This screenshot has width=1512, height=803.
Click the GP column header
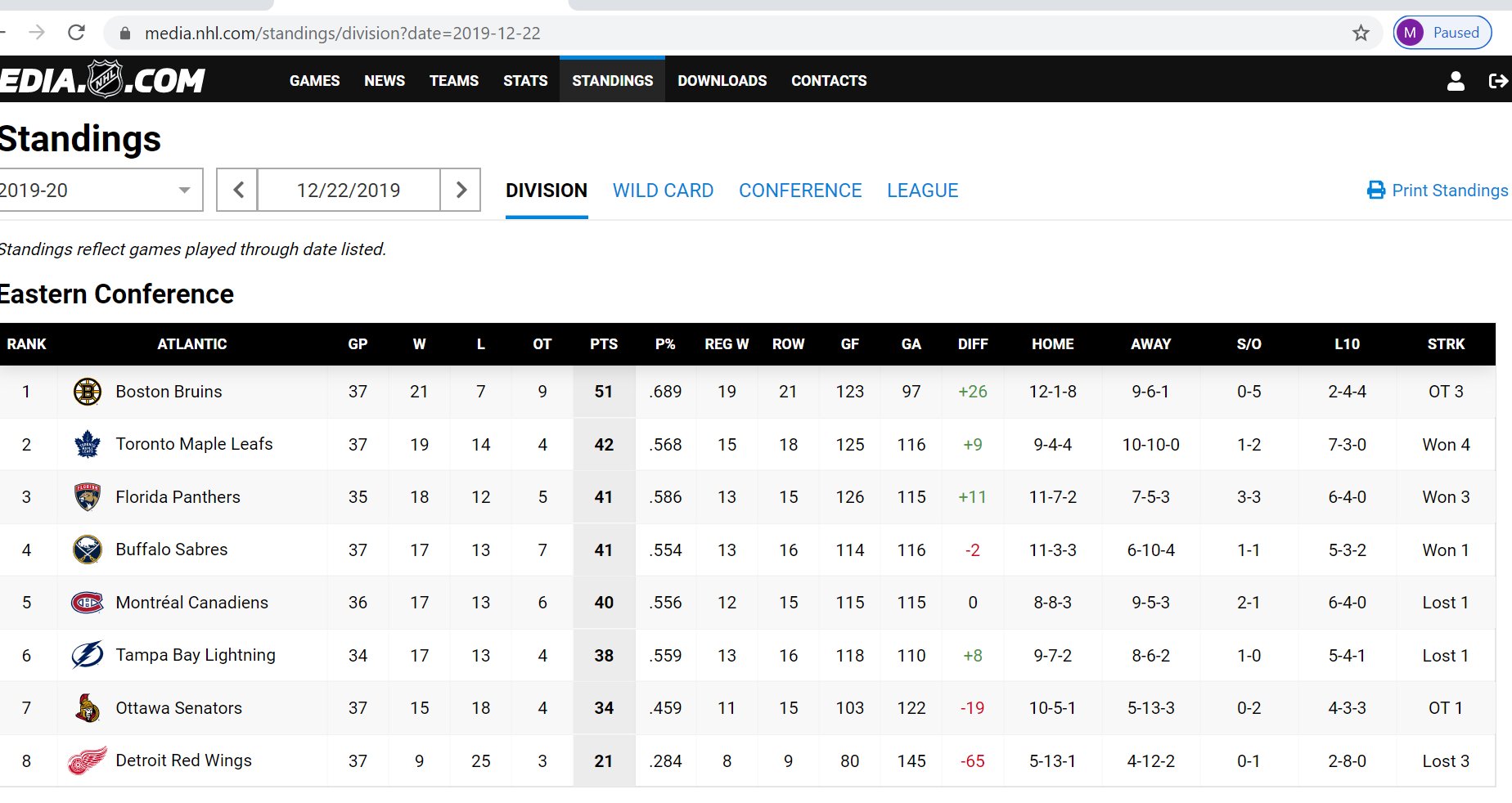coord(358,344)
